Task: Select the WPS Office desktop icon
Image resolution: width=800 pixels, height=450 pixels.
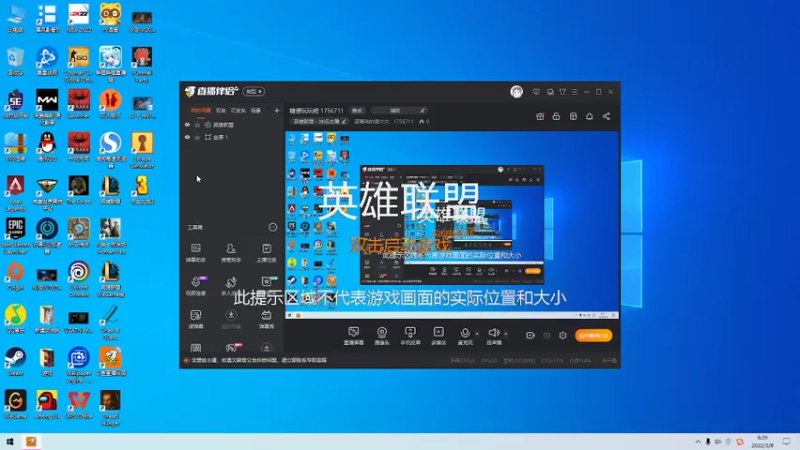Action: (x=79, y=404)
